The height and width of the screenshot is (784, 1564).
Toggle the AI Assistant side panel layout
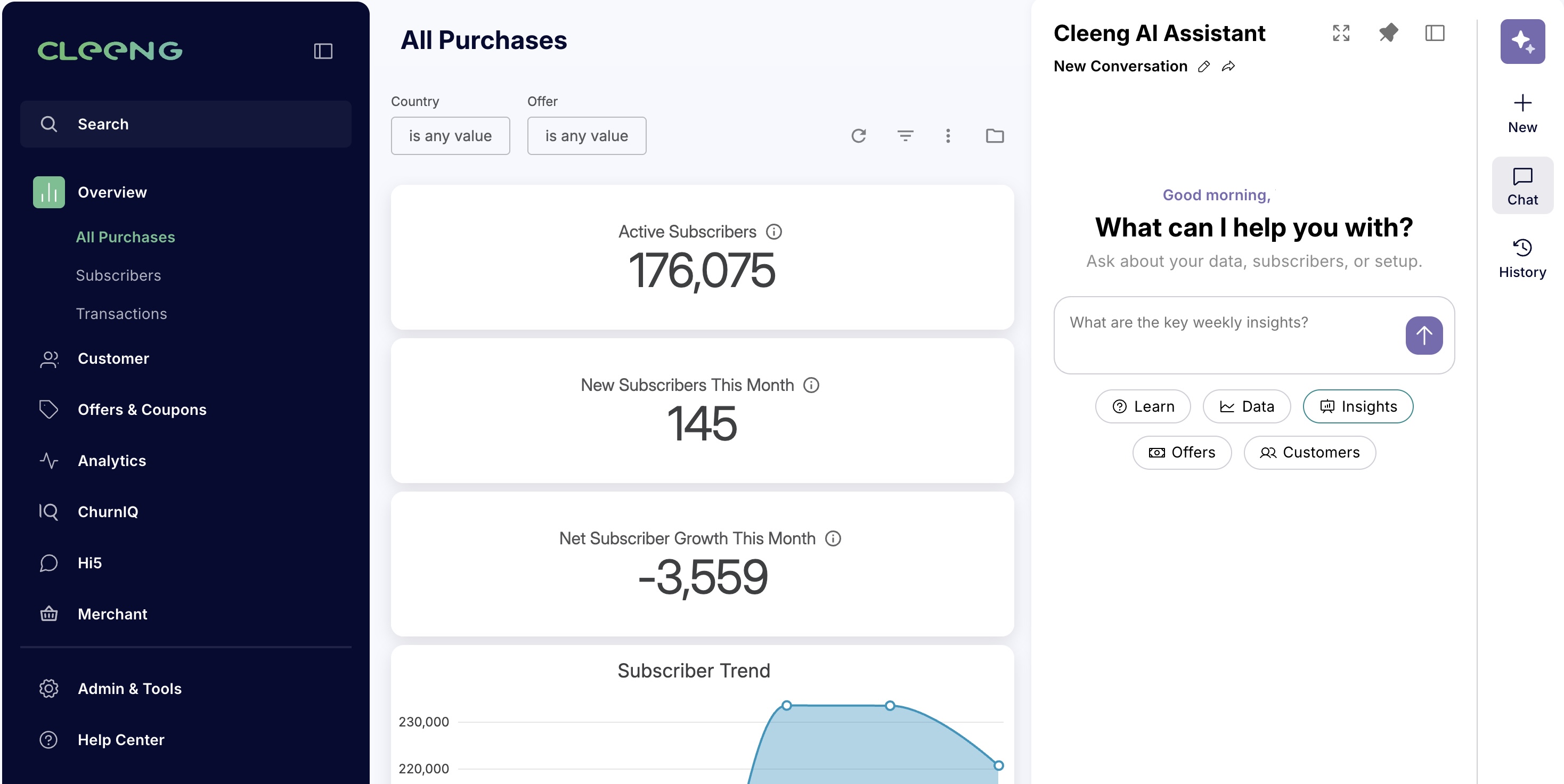pyautogui.click(x=1435, y=33)
